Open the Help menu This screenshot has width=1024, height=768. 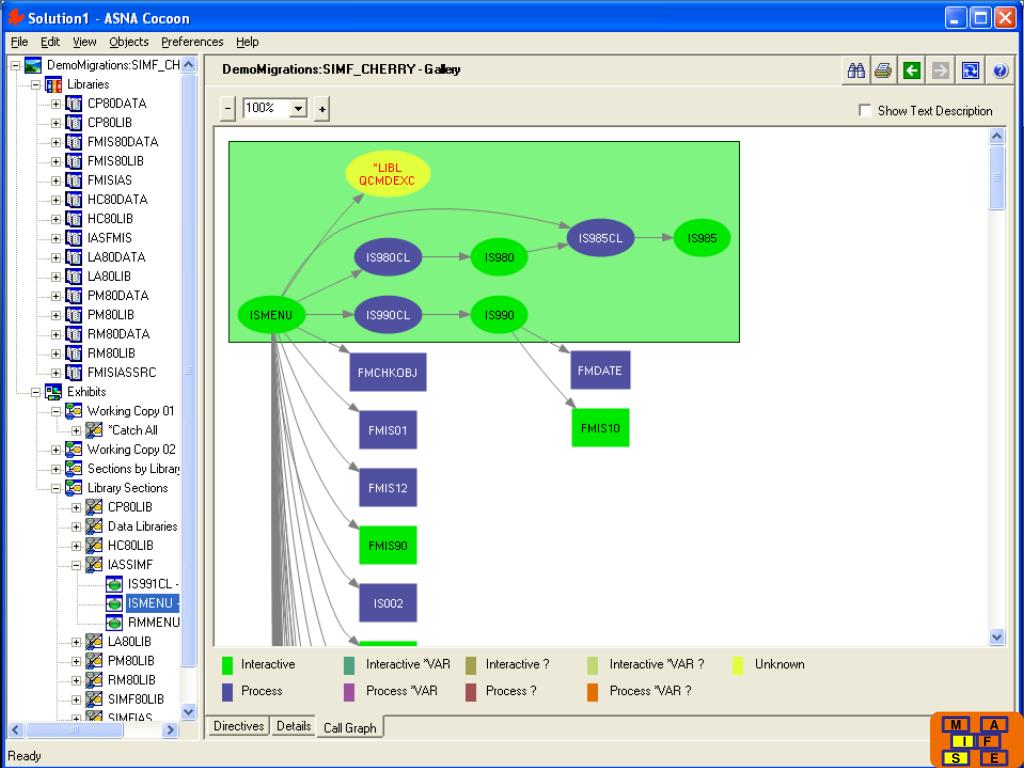point(248,42)
